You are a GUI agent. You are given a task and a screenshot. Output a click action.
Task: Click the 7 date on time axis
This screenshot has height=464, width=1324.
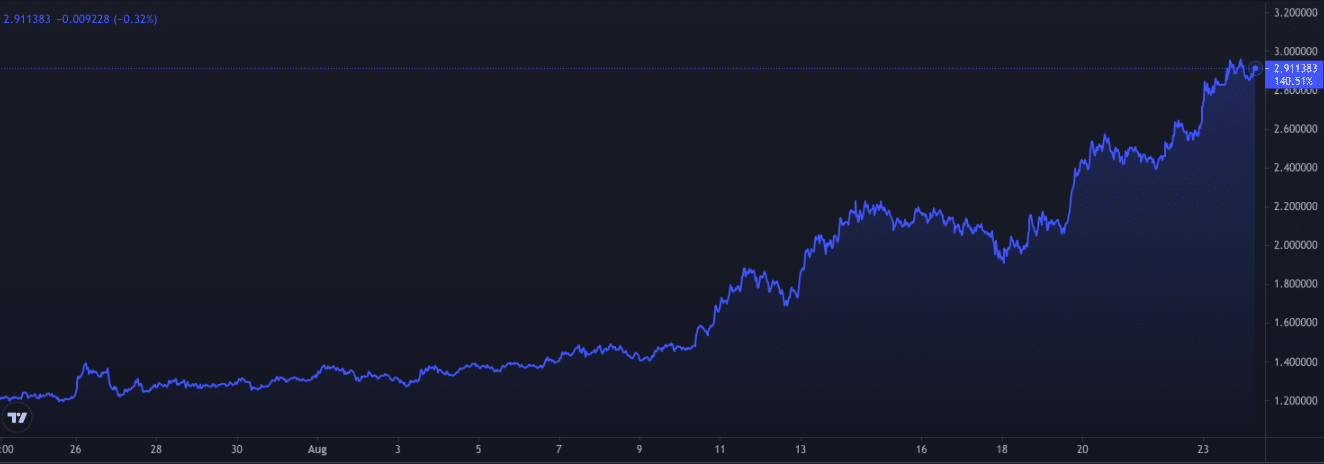pos(559,450)
